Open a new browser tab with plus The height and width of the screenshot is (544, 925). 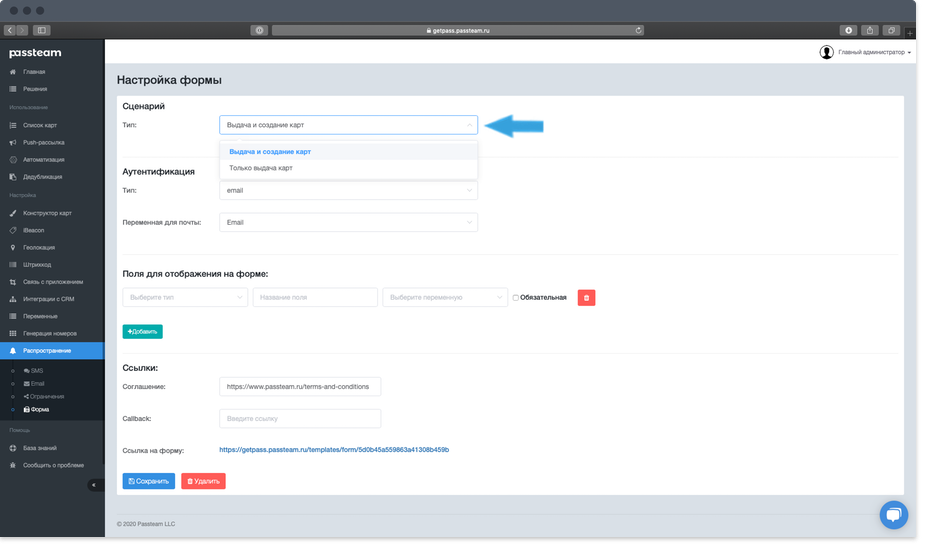(x=910, y=32)
